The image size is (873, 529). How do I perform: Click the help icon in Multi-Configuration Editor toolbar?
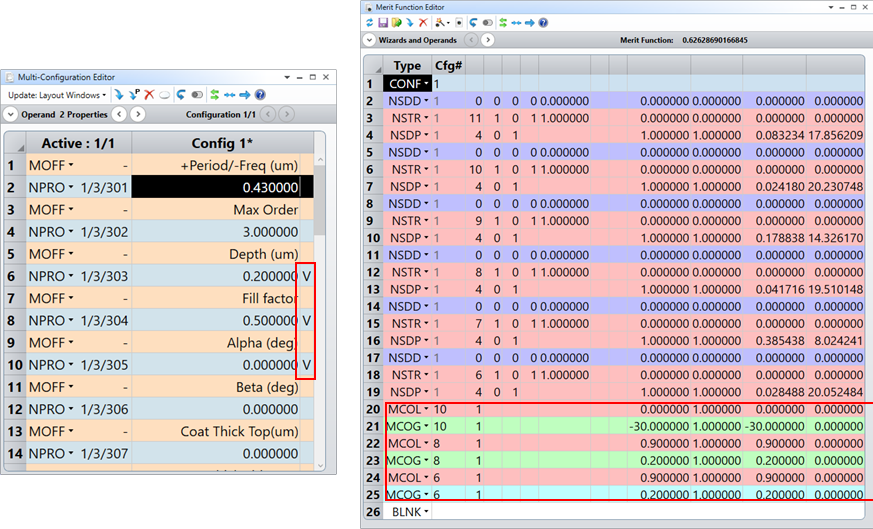260,95
